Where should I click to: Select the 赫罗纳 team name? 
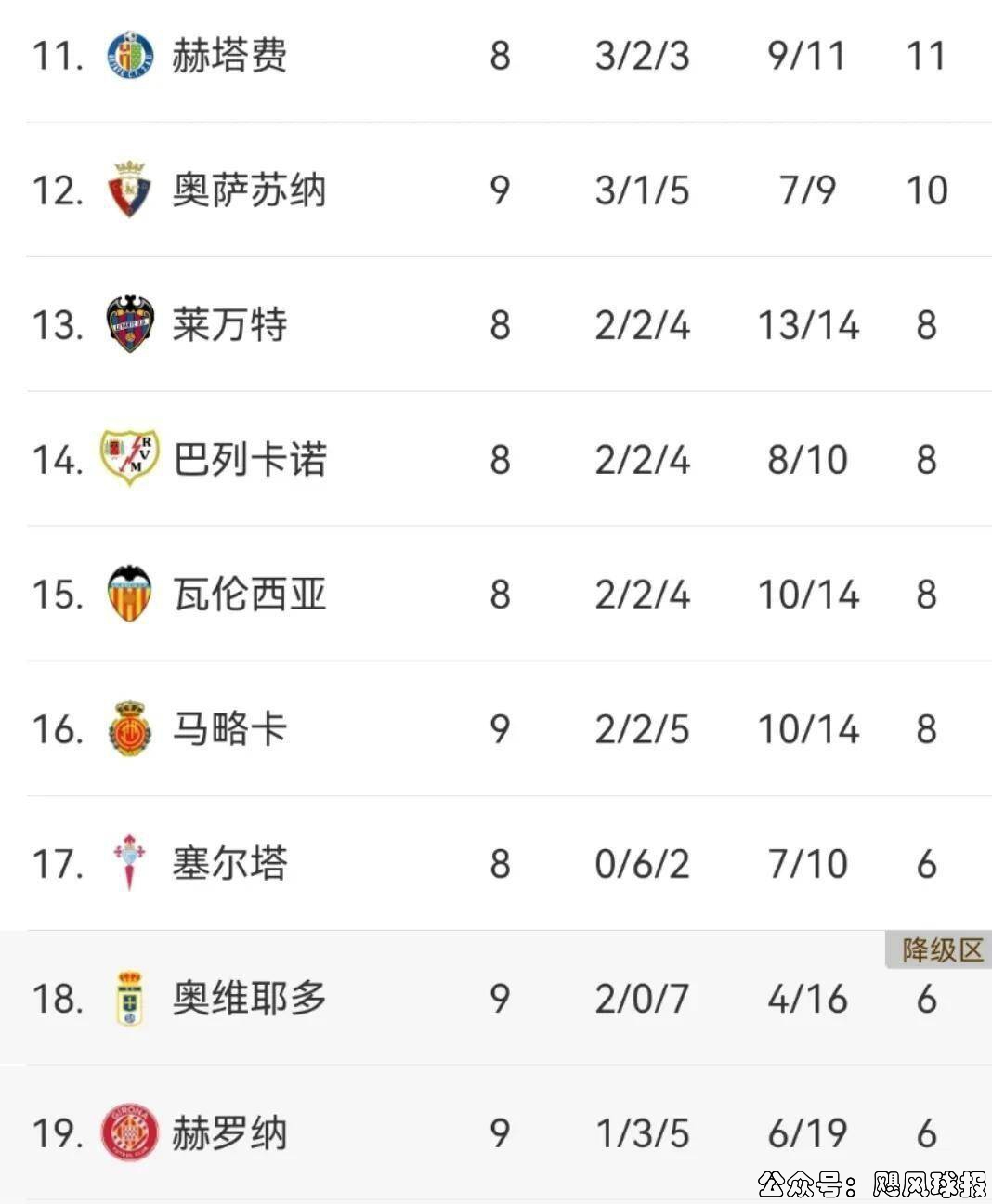[229, 1133]
